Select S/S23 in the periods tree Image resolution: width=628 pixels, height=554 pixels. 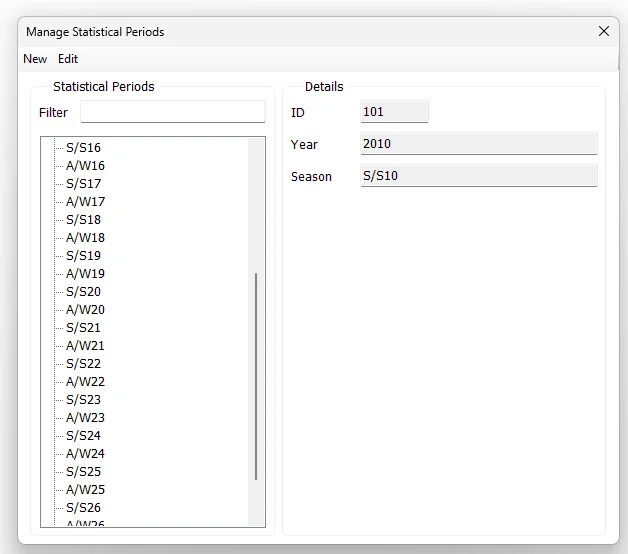click(x=83, y=400)
